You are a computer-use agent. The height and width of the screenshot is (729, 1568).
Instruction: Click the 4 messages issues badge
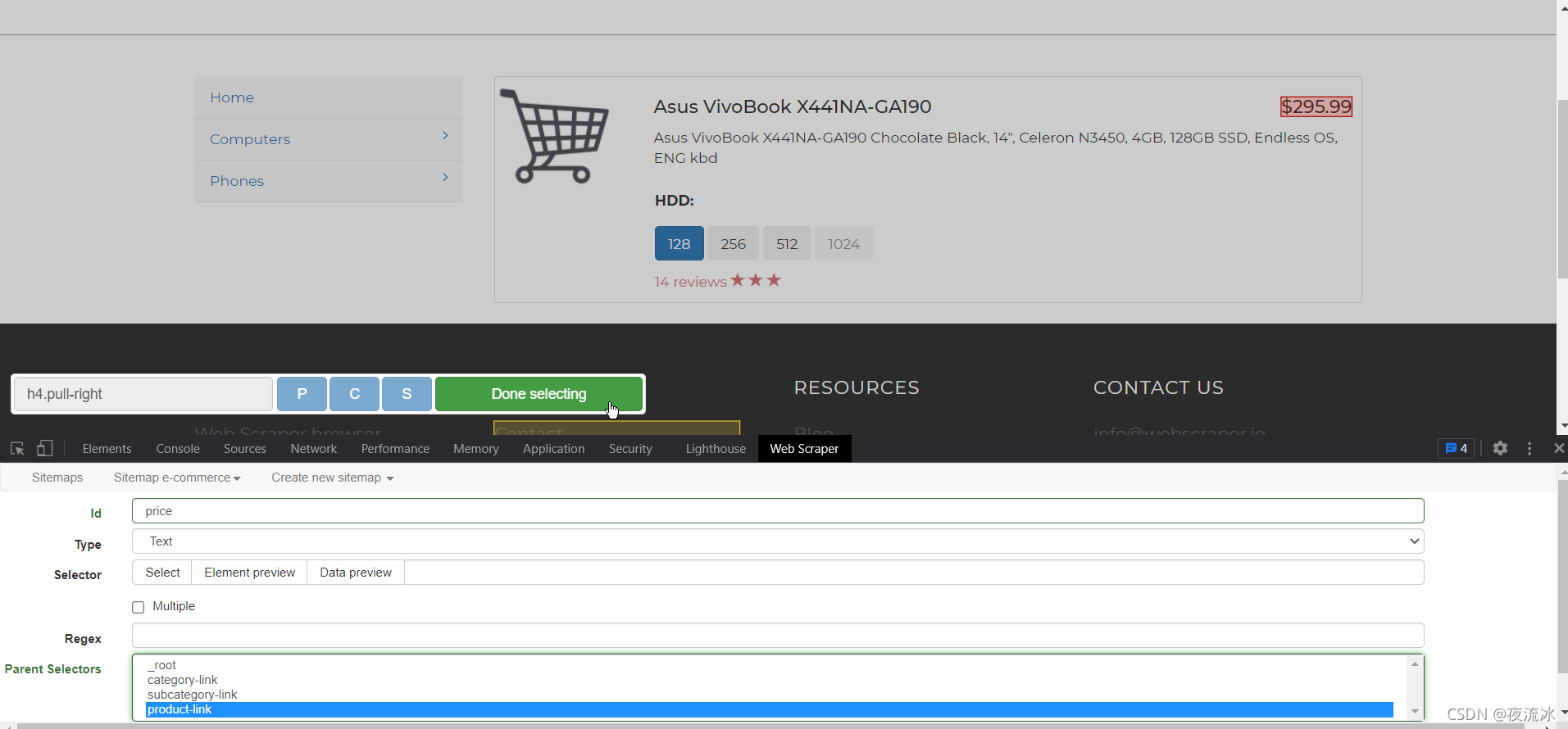[x=1456, y=448]
